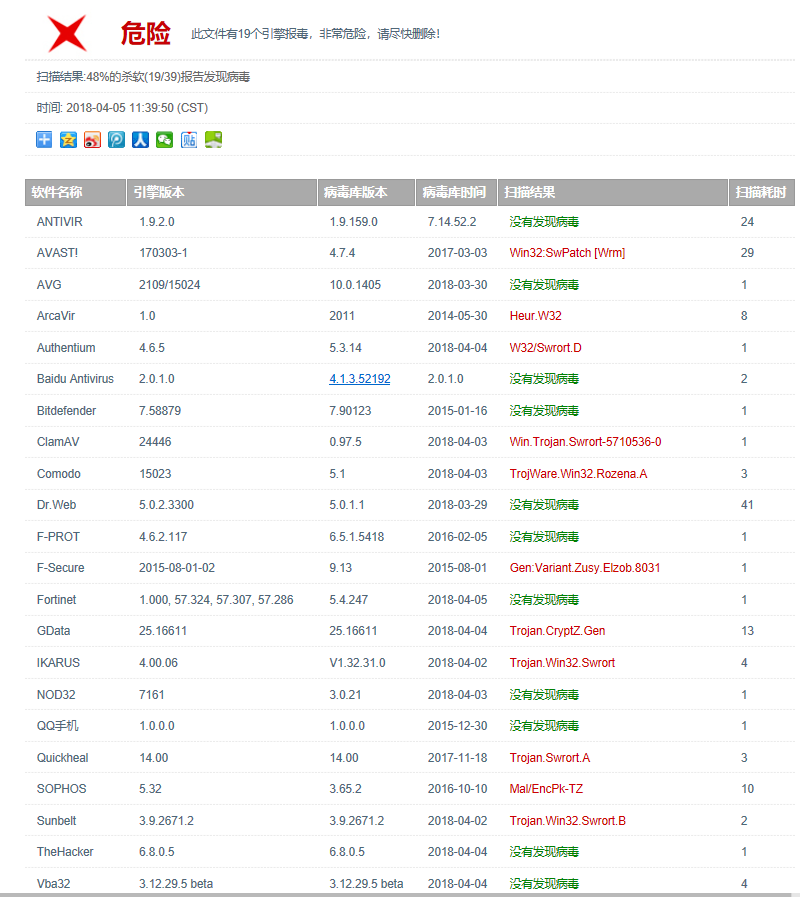The height and width of the screenshot is (897, 800).
Task: Select F-Secure software name
Action: (60, 567)
